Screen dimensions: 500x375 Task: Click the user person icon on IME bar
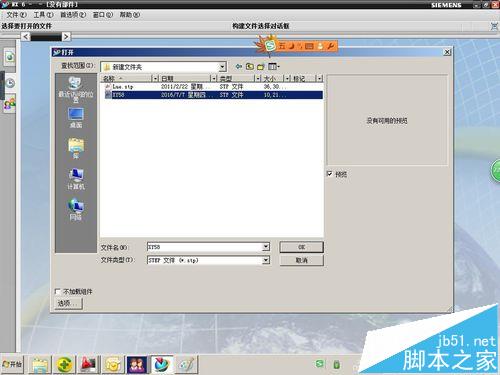tap(320, 46)
